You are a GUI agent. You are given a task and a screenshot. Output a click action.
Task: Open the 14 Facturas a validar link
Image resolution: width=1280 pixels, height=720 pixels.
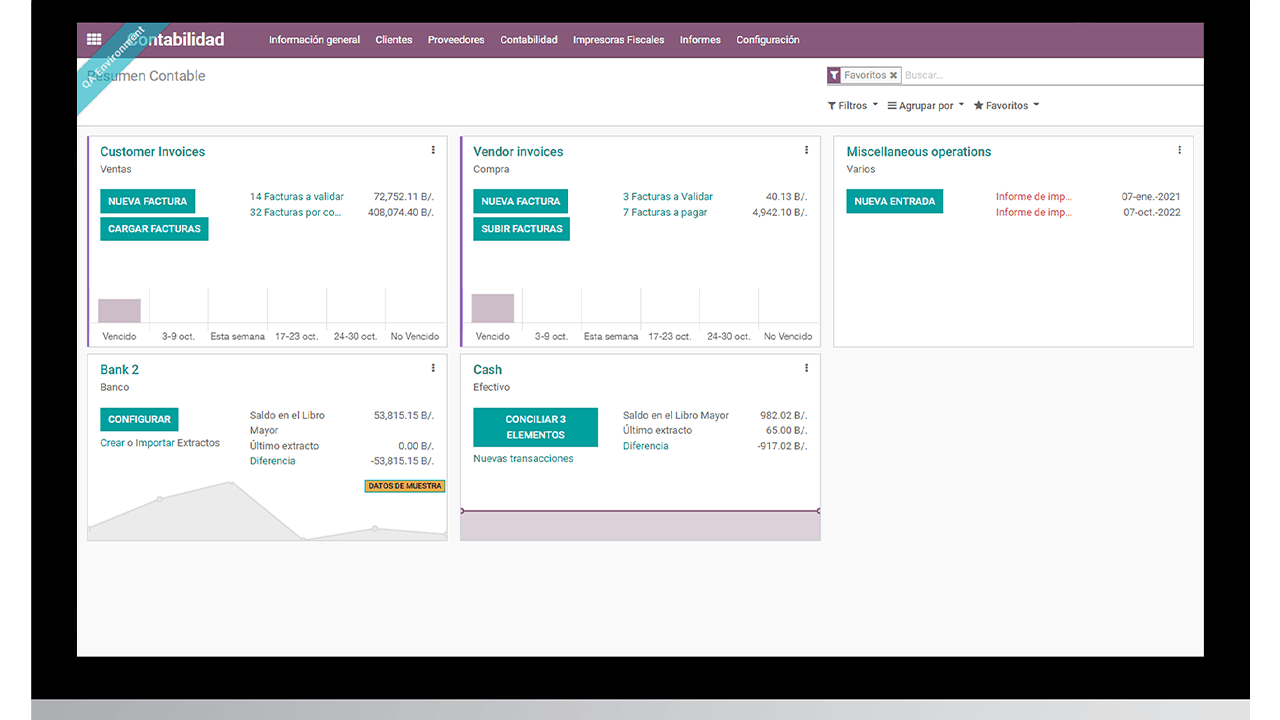click(297, 197)
